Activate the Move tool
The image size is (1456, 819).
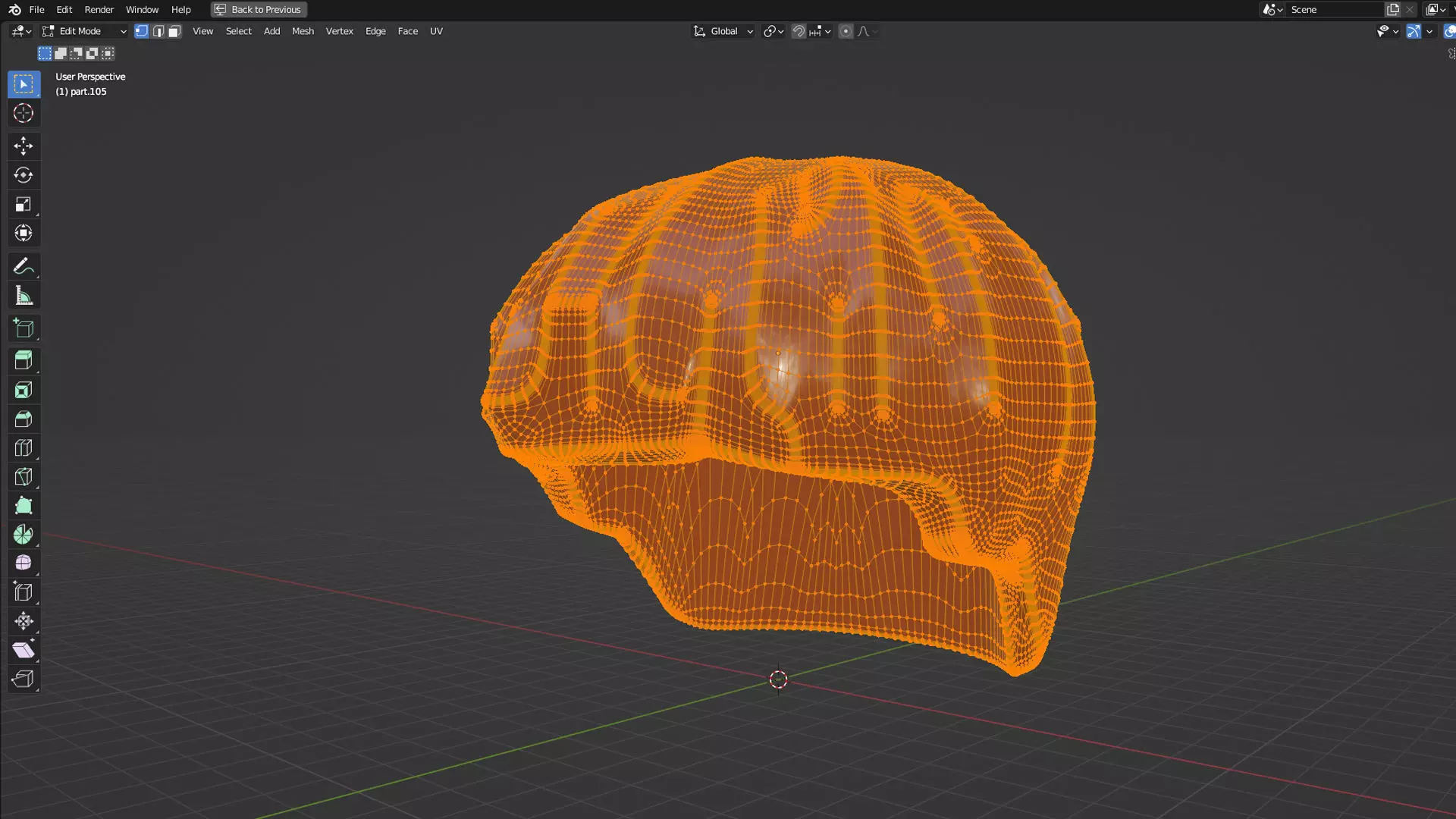pyautogui.click(x=23, y=146)
